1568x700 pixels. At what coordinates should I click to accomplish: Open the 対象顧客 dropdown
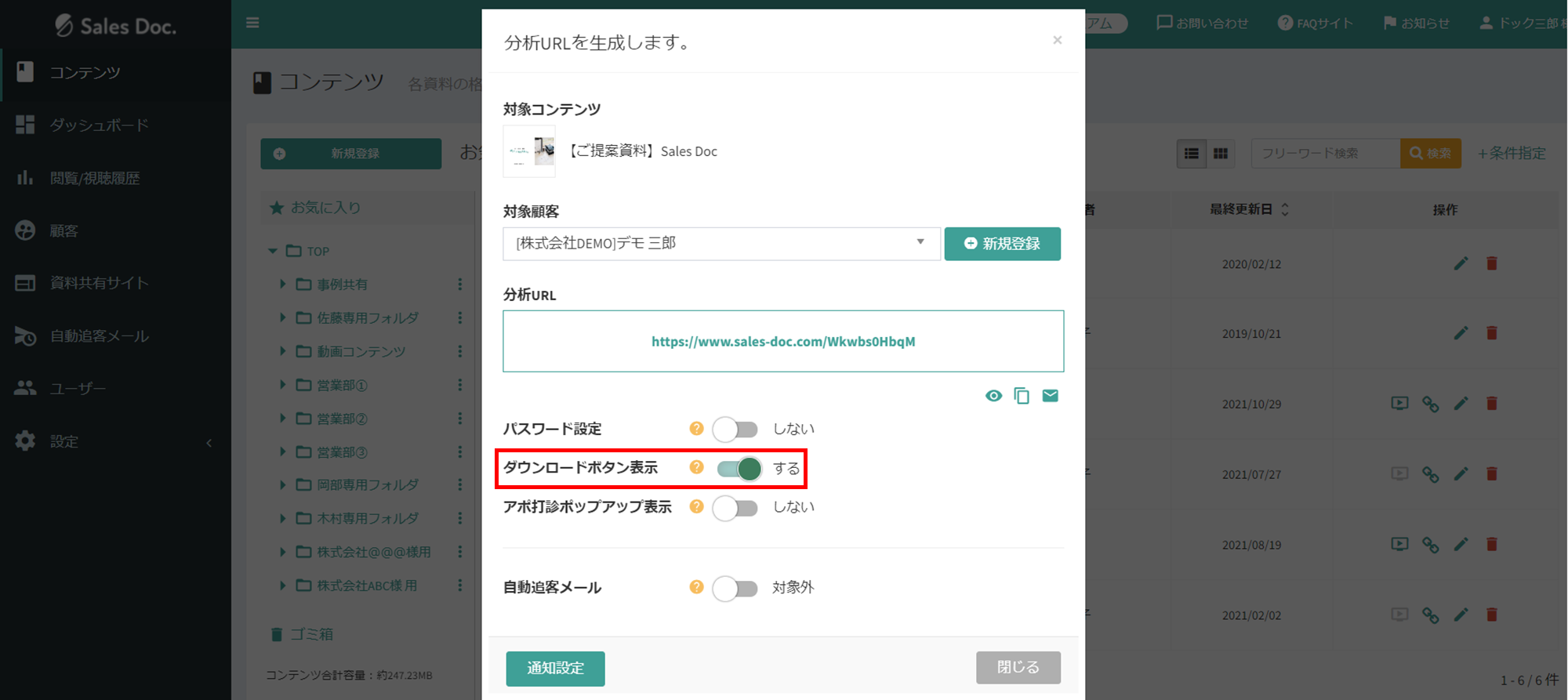click(x=721, y=244)
